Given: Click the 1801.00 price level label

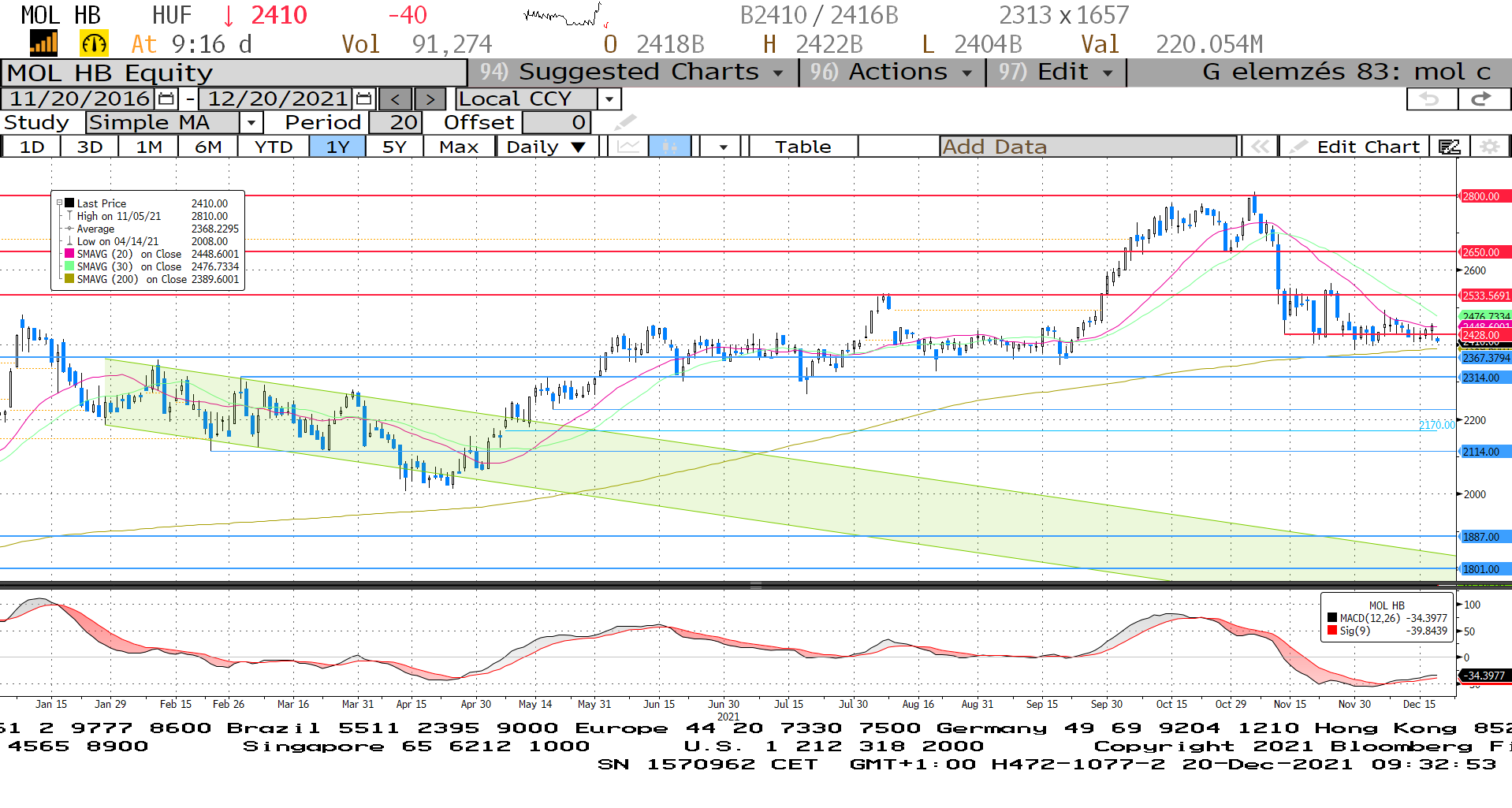Looking at the screenshot, I should [1485, 569].
